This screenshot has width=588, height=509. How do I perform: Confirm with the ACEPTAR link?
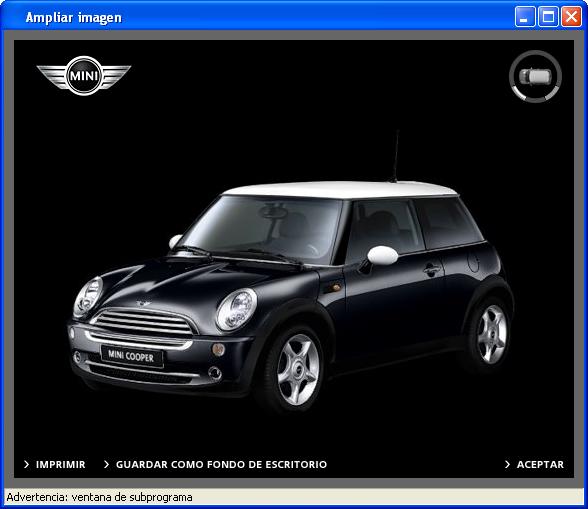[540, 464]
